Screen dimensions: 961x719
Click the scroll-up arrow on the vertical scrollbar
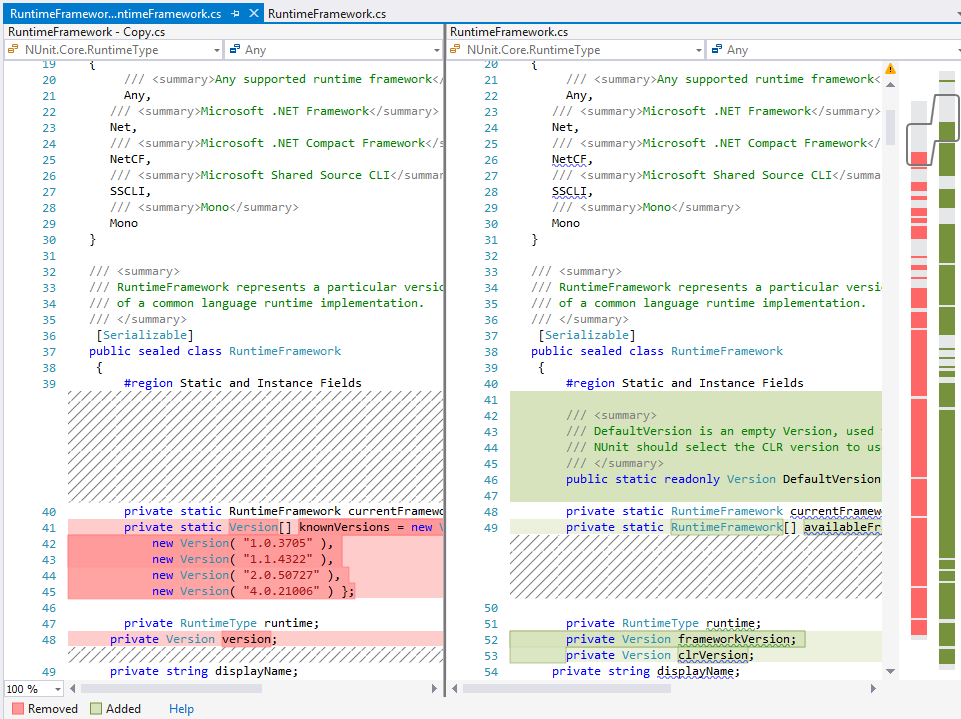point(890,85)
